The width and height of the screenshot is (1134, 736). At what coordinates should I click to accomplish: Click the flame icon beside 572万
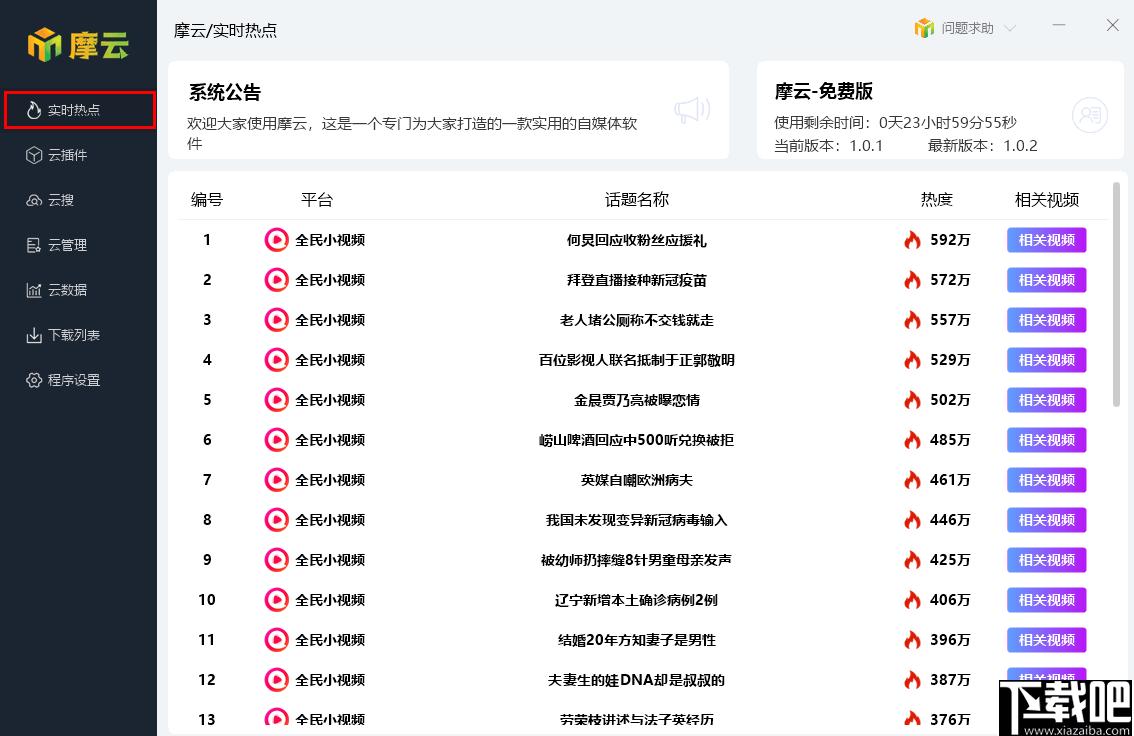tap(913, 279)
